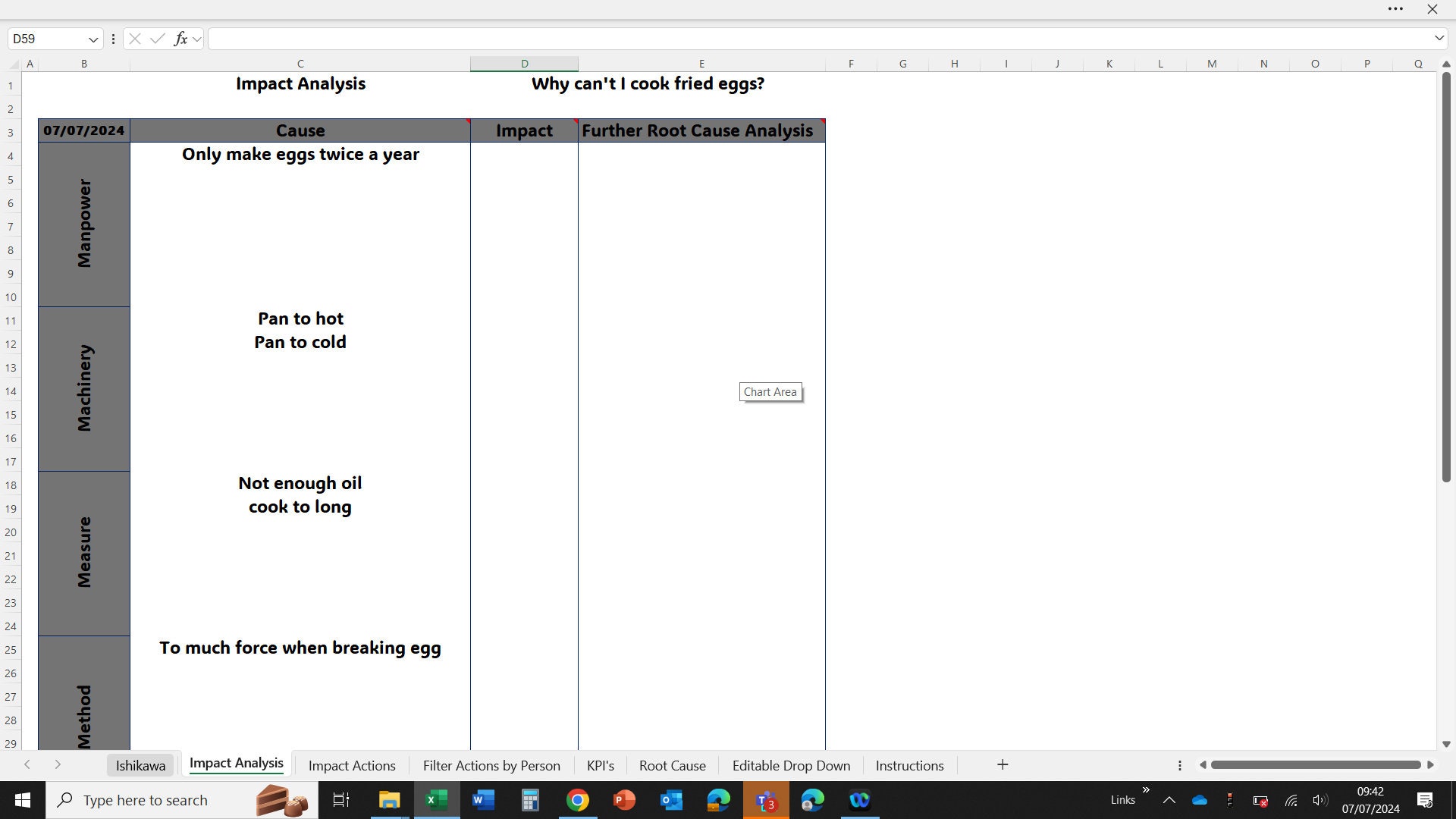The height and width of the screenshot is (819, 1456).
Task: Click the Insert Function (fx) icon
Action: (180, 39)
